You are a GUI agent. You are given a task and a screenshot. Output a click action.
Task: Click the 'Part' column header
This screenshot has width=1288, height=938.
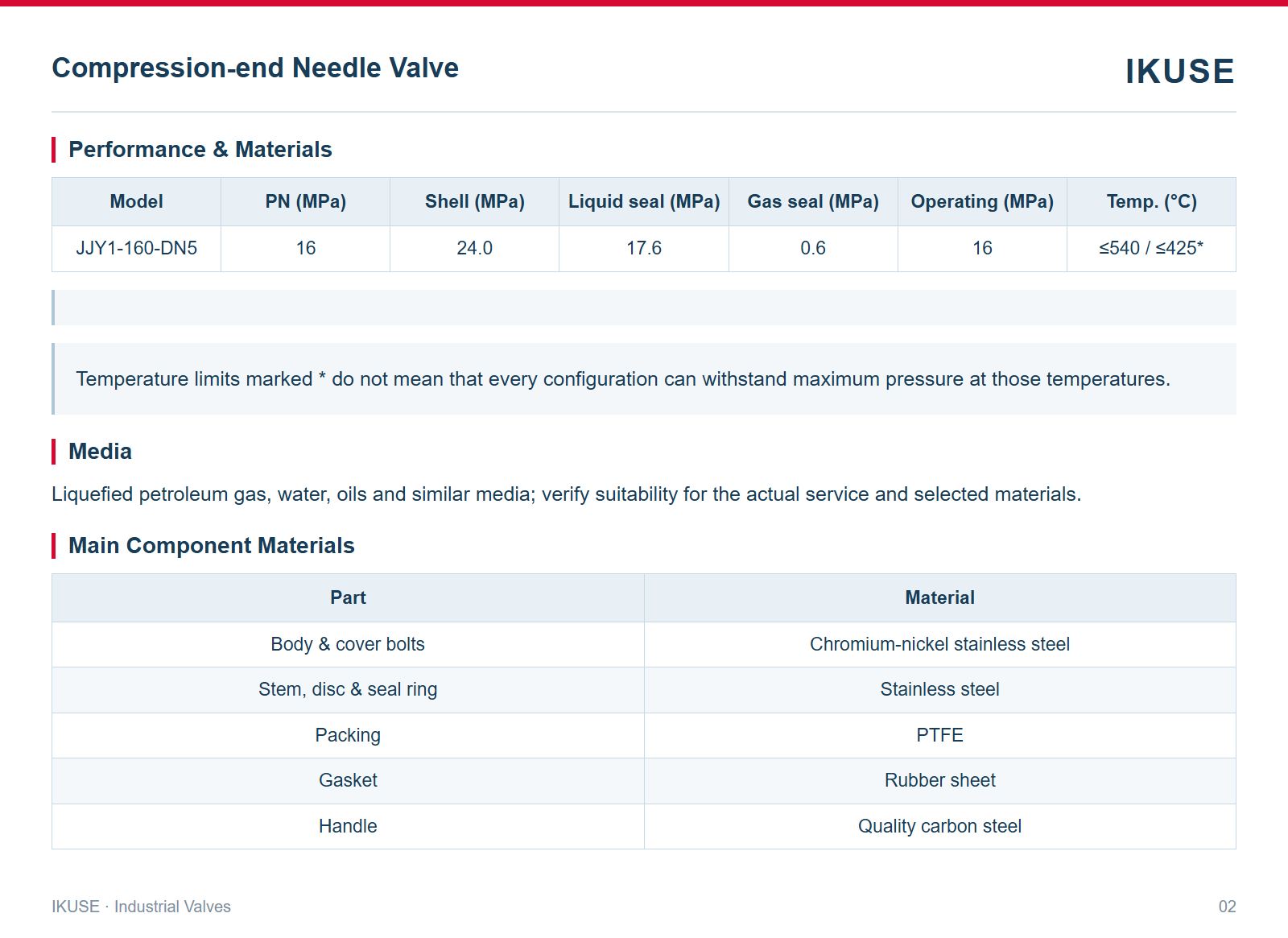point(348,597)
